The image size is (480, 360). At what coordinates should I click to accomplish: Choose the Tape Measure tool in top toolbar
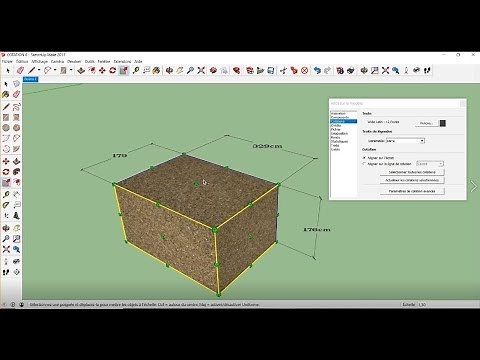click(x=136, y=70)
